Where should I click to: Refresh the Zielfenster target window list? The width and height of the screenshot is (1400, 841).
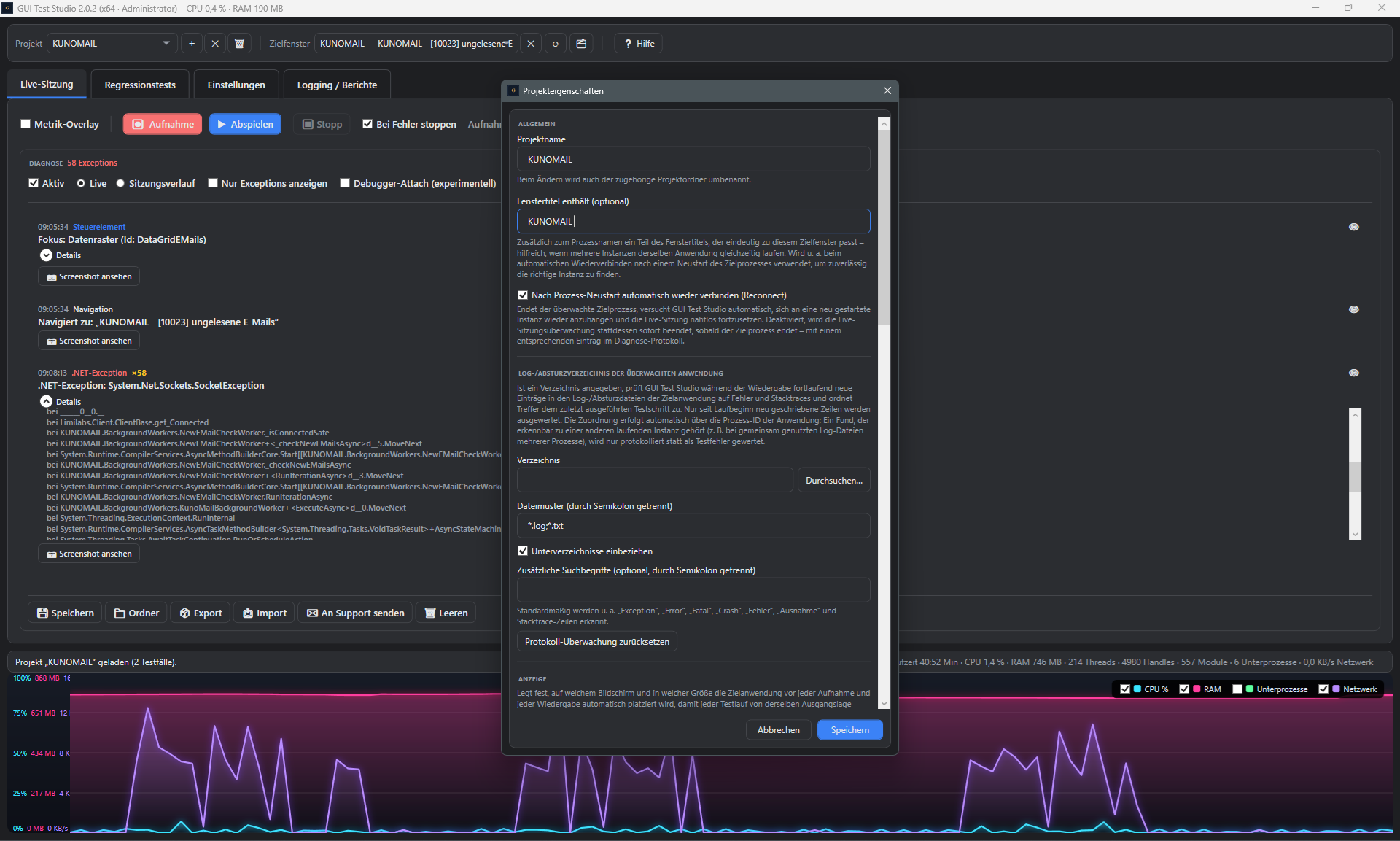tap(556, 44)
